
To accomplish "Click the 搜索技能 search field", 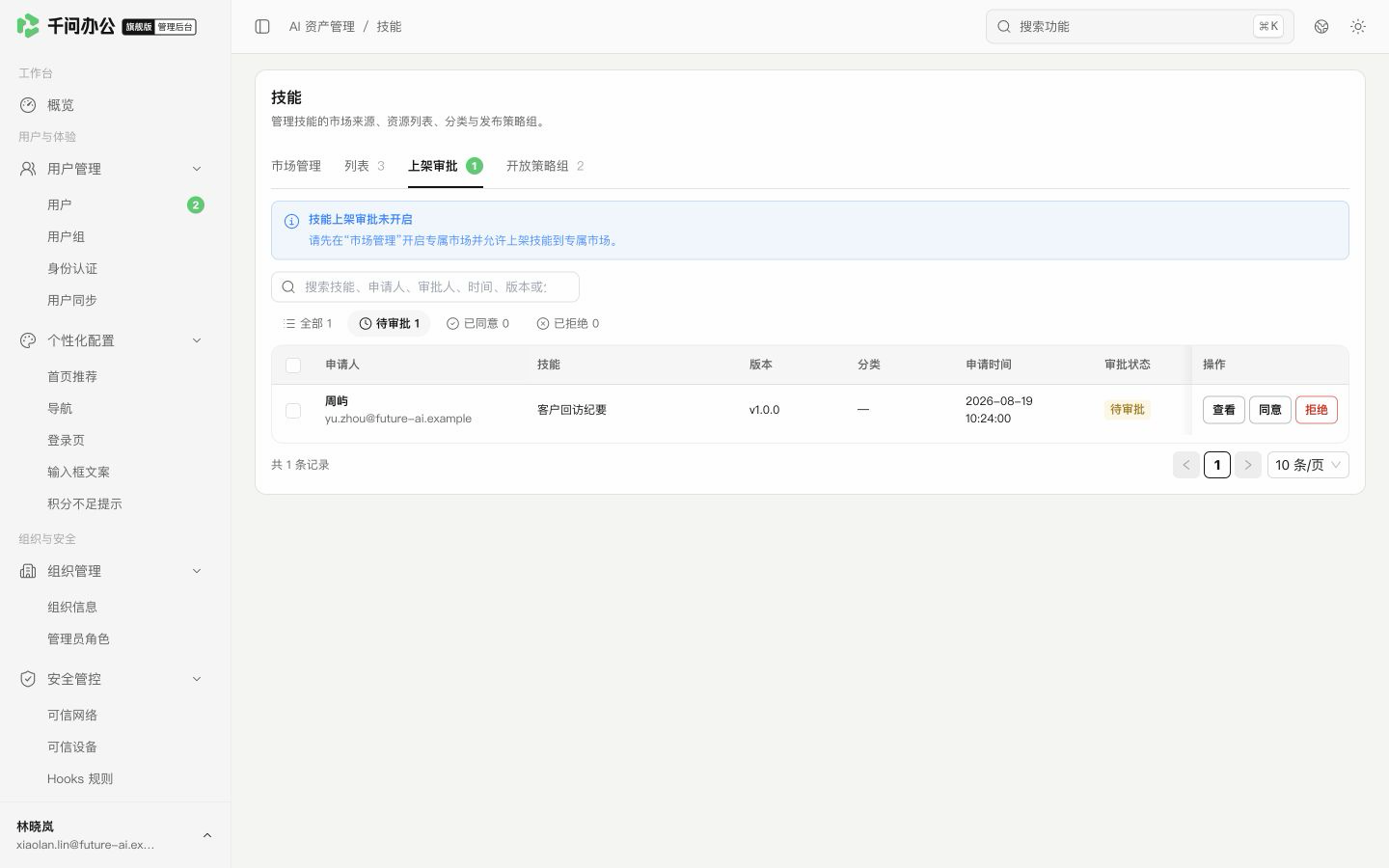I will click(425, 286).
